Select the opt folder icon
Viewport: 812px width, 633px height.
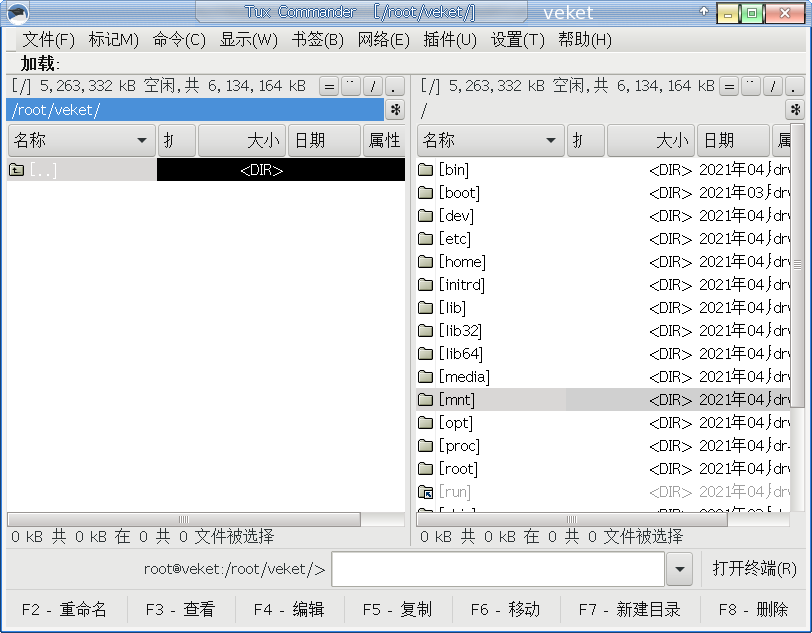425,423
